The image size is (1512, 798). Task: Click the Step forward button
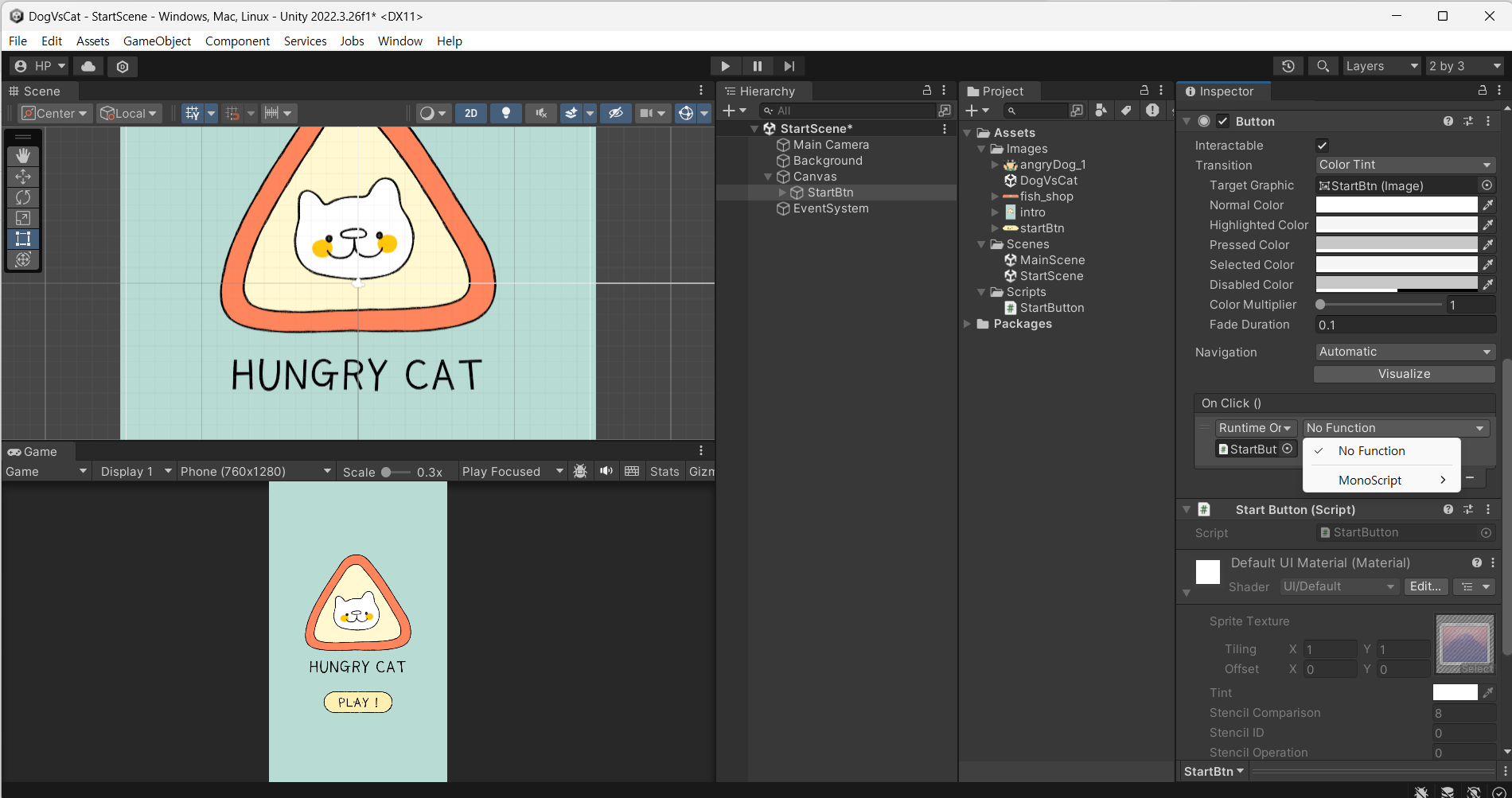[x=789, y=66]
